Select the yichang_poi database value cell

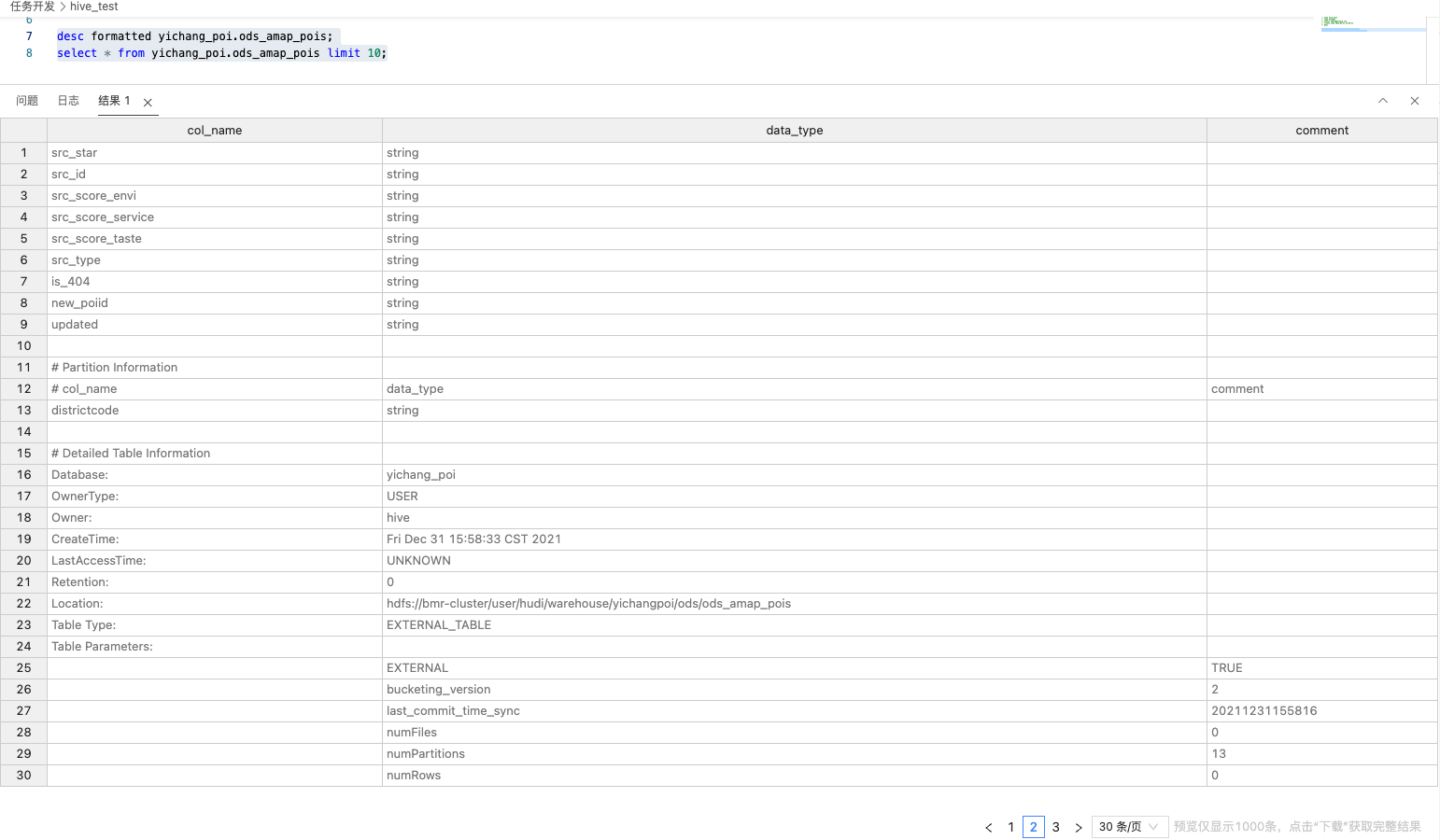coord(795,475)
